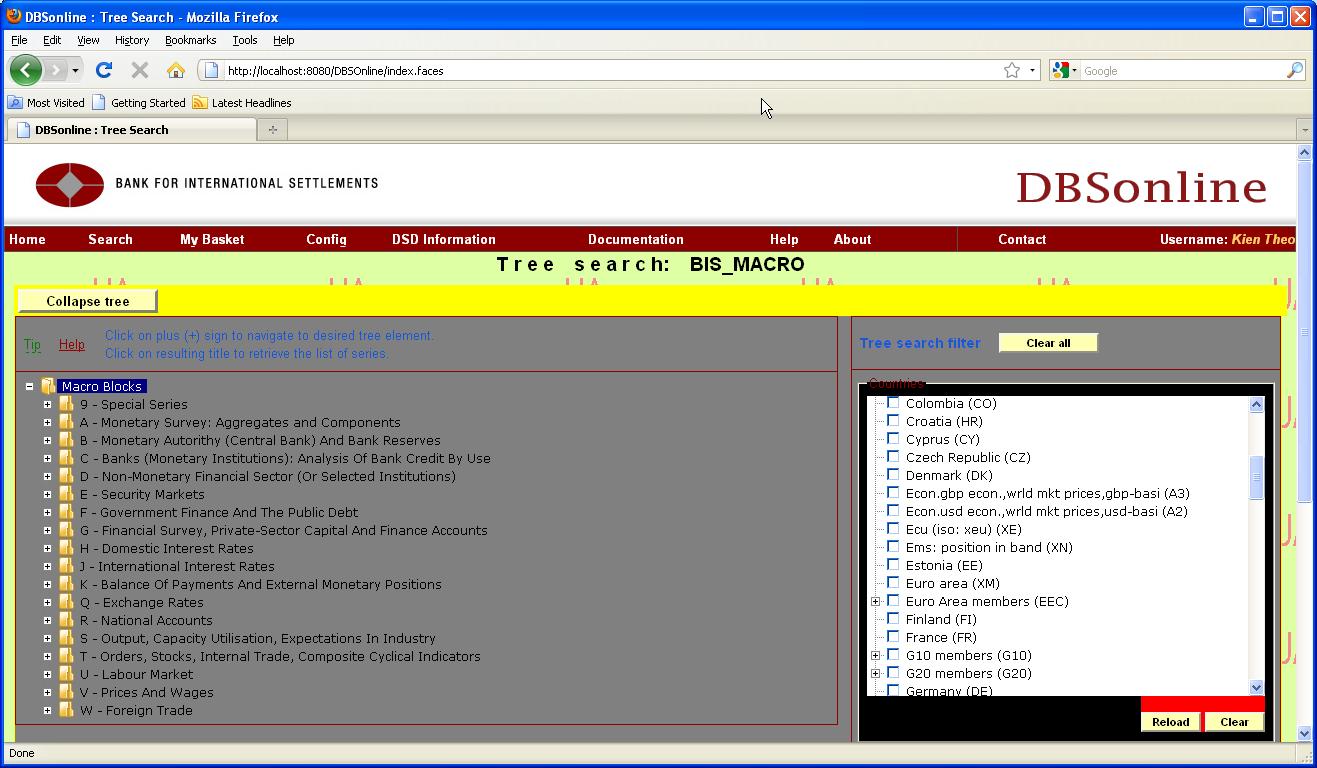
Task: Click folder icon of E - Security Markets
Action: (x=66, y=494)
